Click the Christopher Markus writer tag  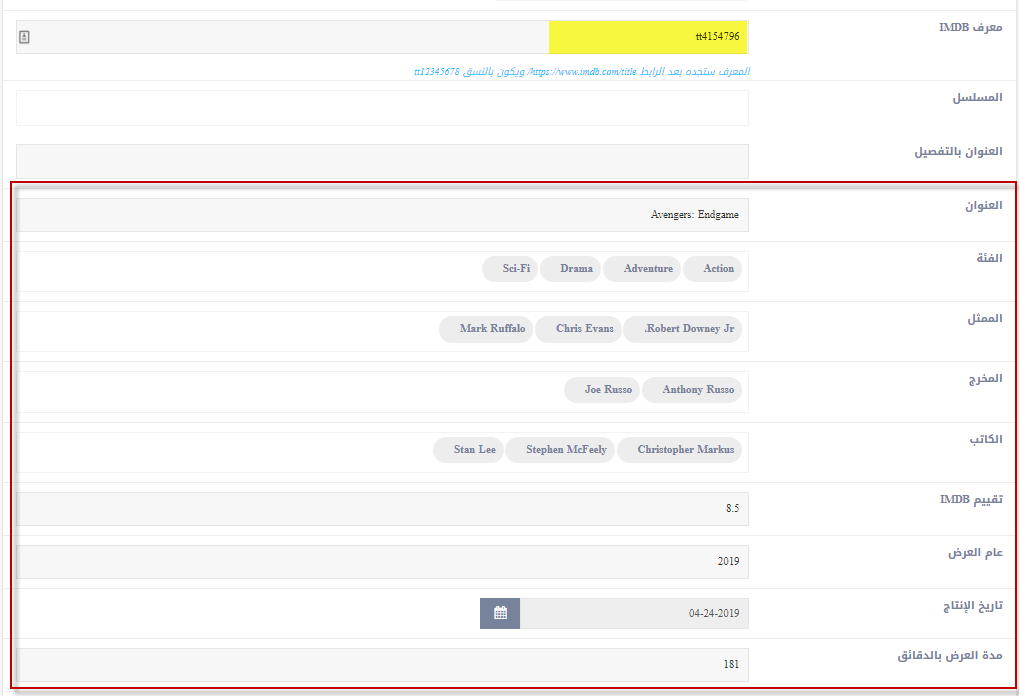[x=679, y=449]
